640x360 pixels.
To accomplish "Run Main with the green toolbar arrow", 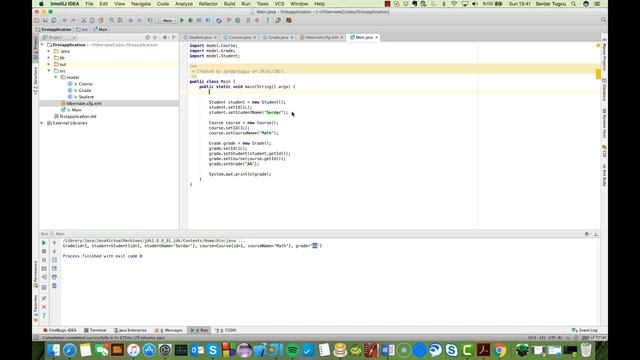I will coord(182,20).
